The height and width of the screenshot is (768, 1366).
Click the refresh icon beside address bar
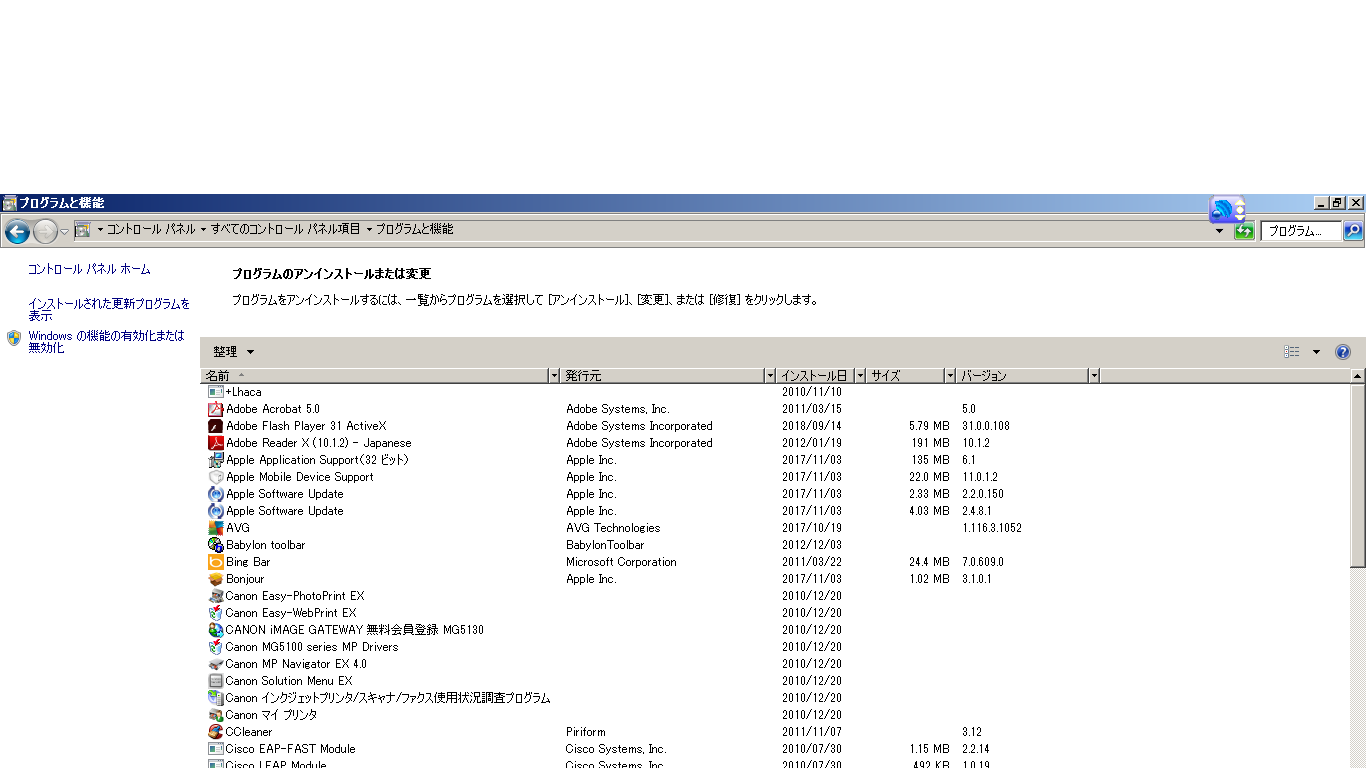(1244, 231)
